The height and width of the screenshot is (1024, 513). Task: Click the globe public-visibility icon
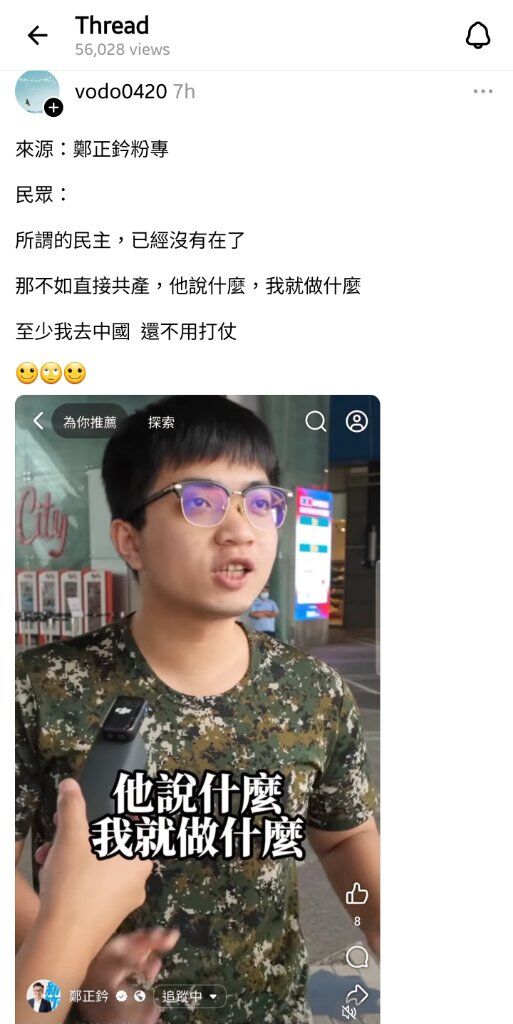click(140, 997)
